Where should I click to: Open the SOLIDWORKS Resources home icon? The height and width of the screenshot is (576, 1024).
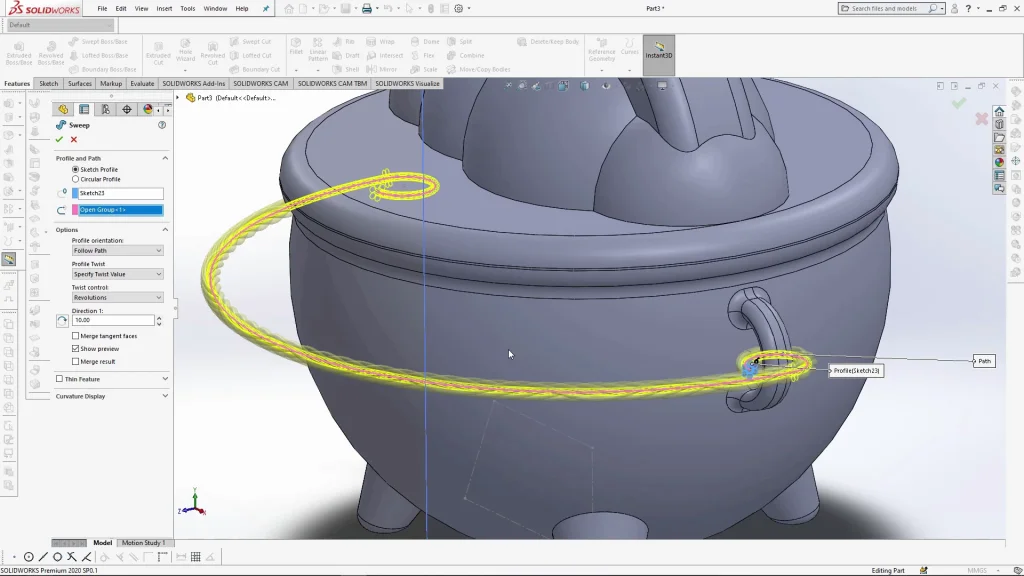point(999,112)
